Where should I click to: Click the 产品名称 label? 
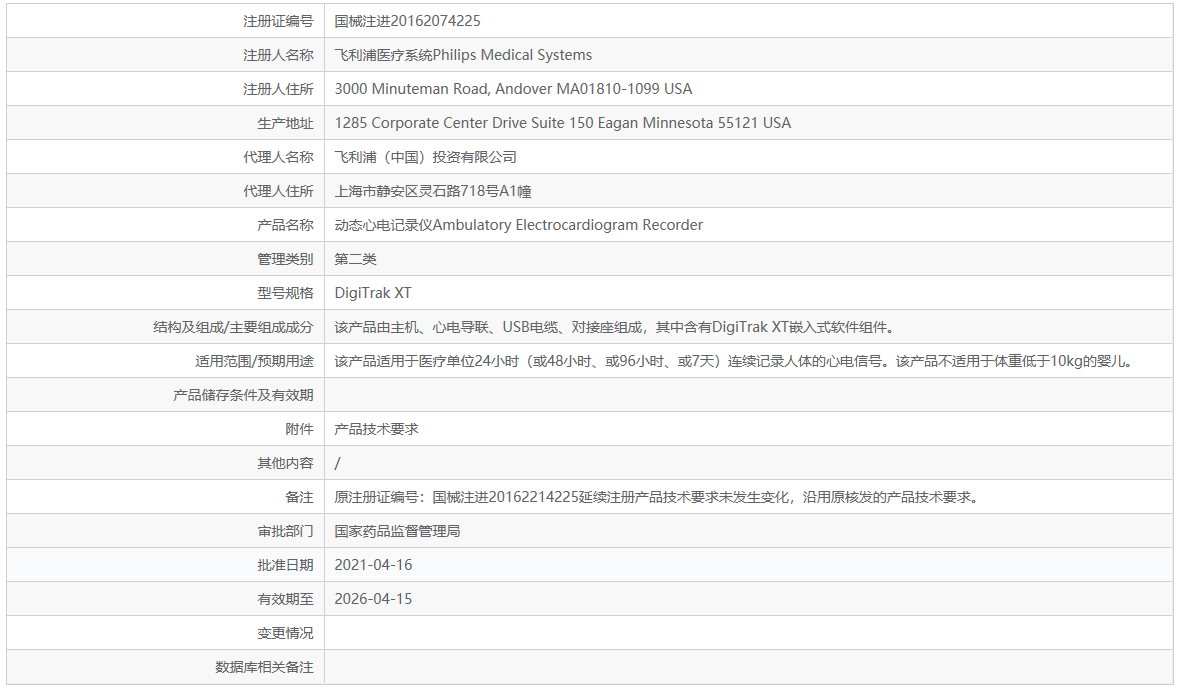point(286,225)
